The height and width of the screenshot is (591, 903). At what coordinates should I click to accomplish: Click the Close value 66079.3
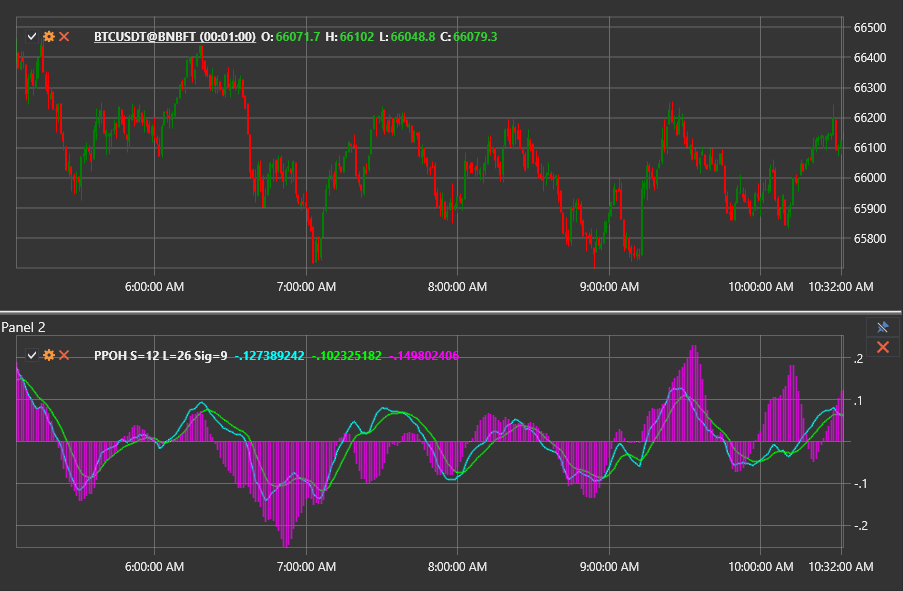[475, 36]
